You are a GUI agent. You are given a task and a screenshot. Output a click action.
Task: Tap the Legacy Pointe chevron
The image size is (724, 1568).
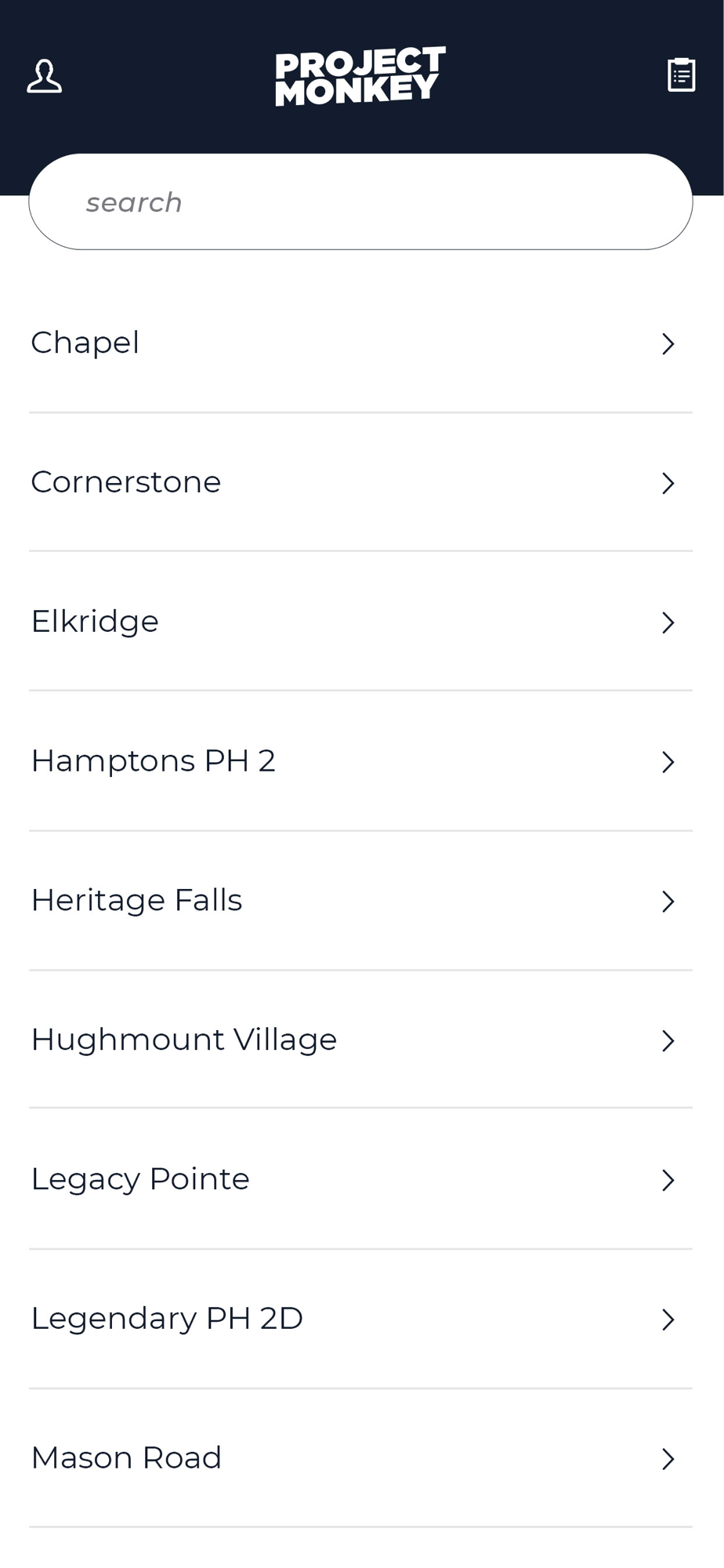click(x=668, y=1181)
